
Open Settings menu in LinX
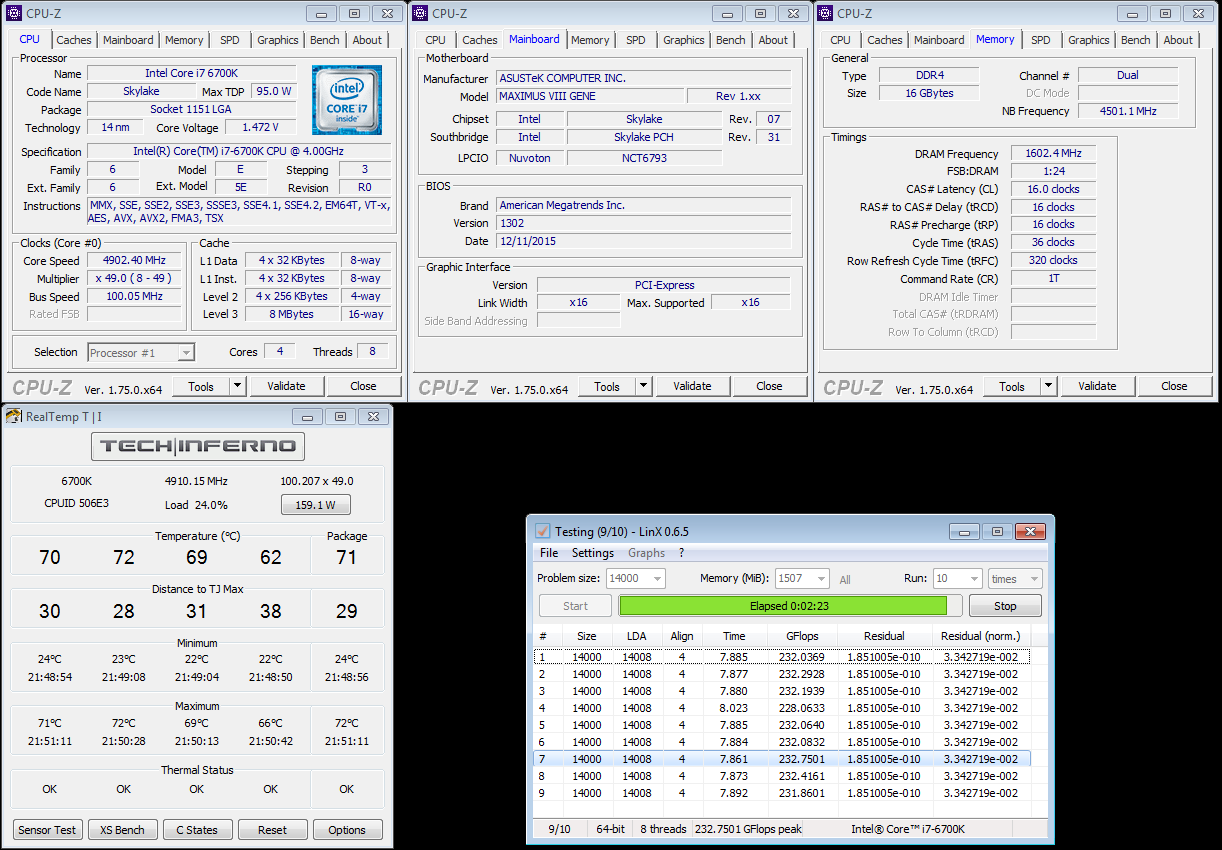[593, 553]
